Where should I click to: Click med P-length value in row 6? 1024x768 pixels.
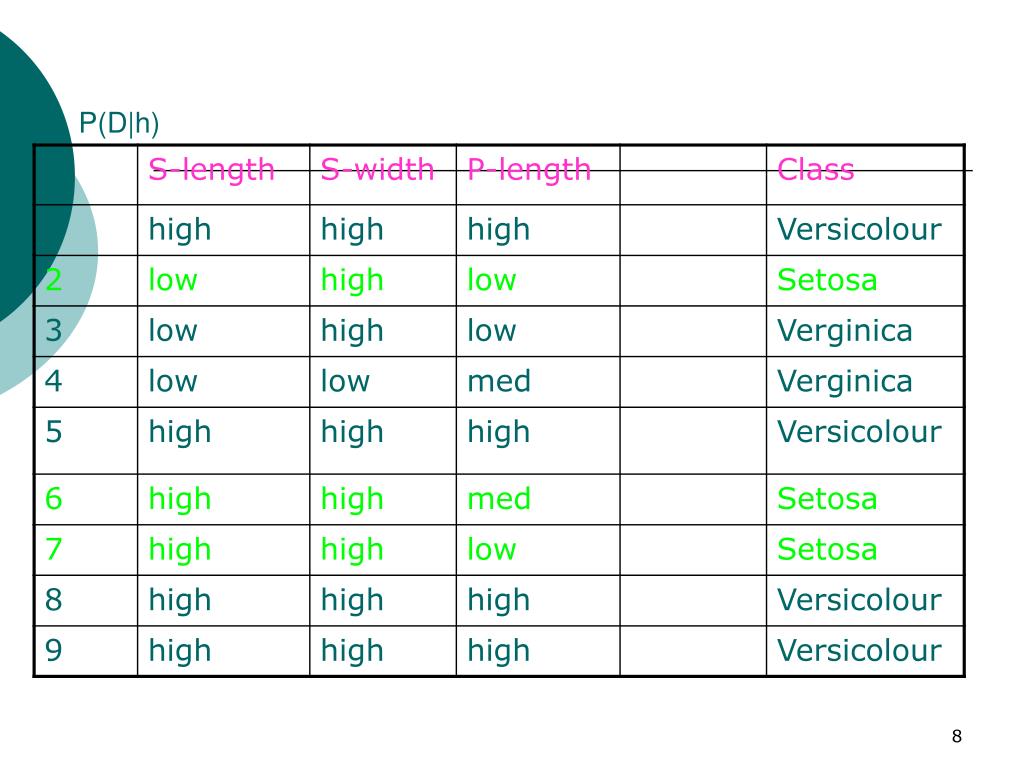(x=499, y=499)
